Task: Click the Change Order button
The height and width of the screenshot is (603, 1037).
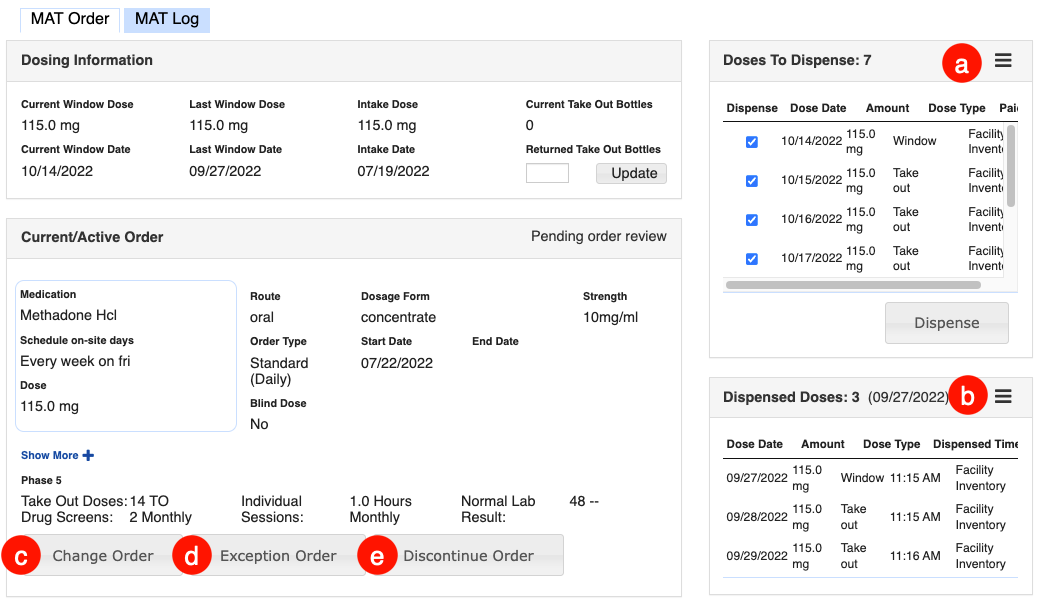Action: pyautogui.click(x=103, y=556)
